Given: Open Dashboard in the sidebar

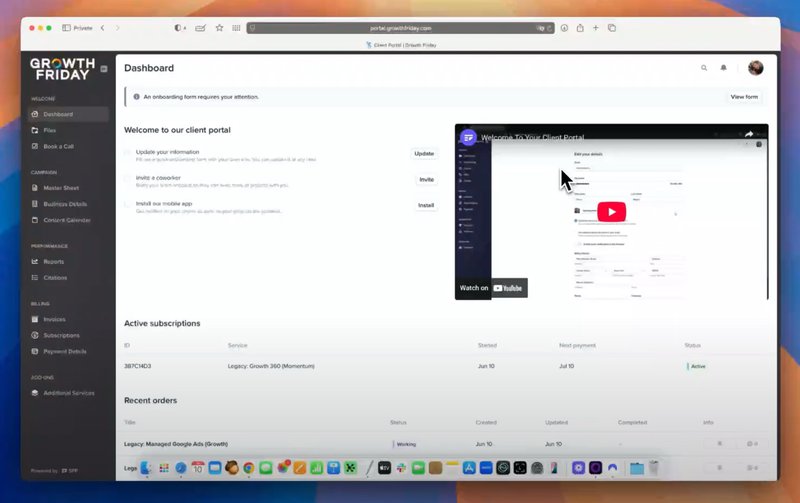Looking at the screenshot, I should click(68, 114).
